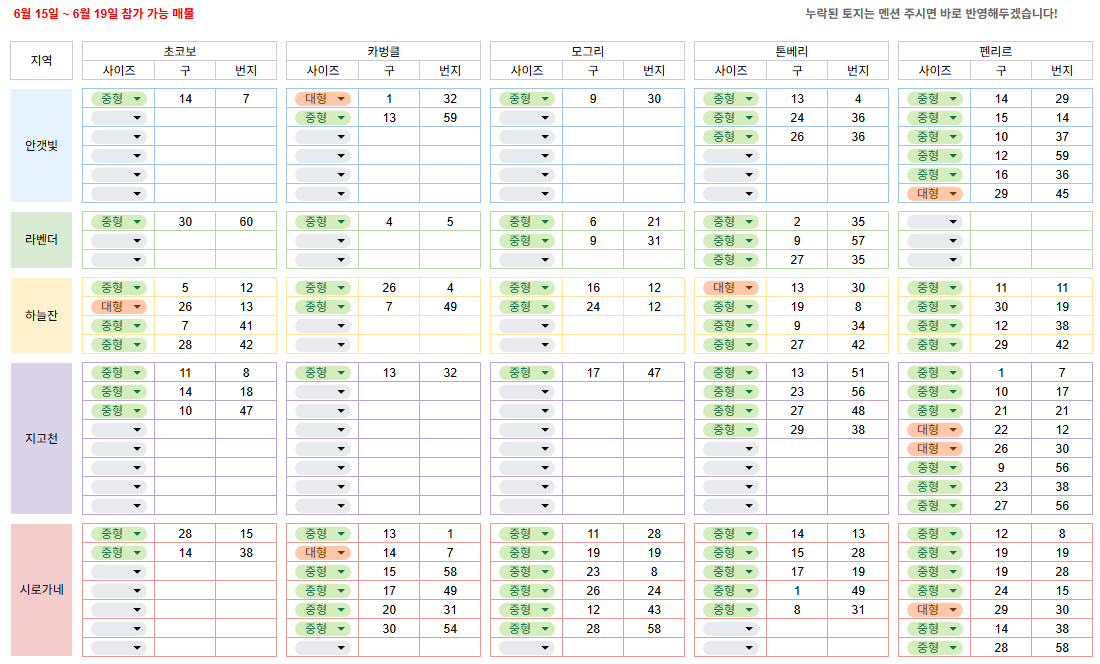Select plot cell 7 in 펜리르 지고천
This screenshot has height=664, width=1100.
coord(1062,373)
